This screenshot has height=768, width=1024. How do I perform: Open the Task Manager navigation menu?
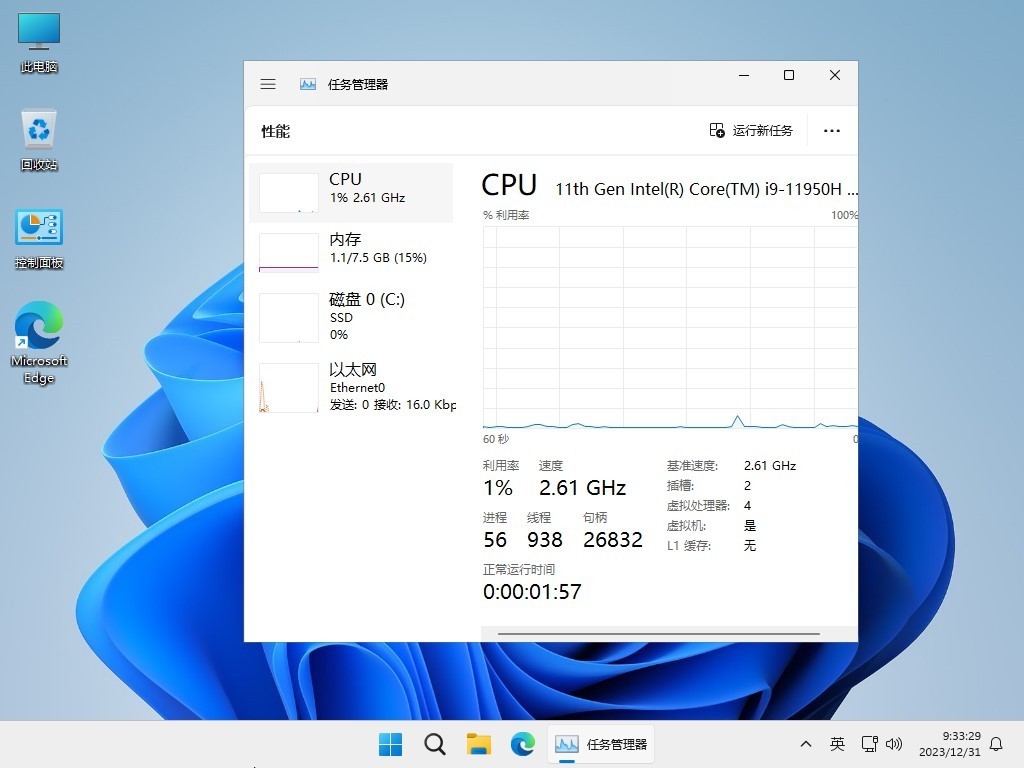[x=267, y=84]
